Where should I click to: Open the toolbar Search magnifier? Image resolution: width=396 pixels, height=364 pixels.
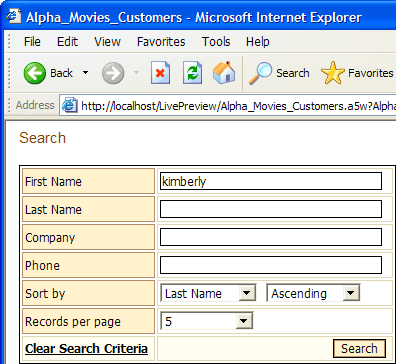point(279,73)
